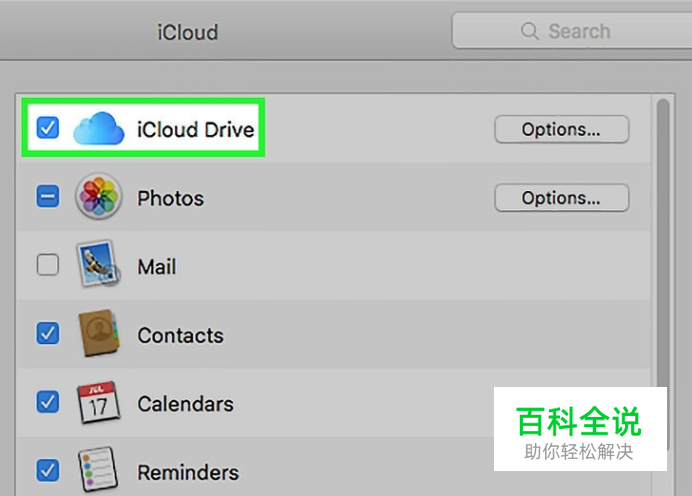This screenshot has width=692, height=496.
Task: Turn off the Reminders checkbox
Action: (47, 470)
